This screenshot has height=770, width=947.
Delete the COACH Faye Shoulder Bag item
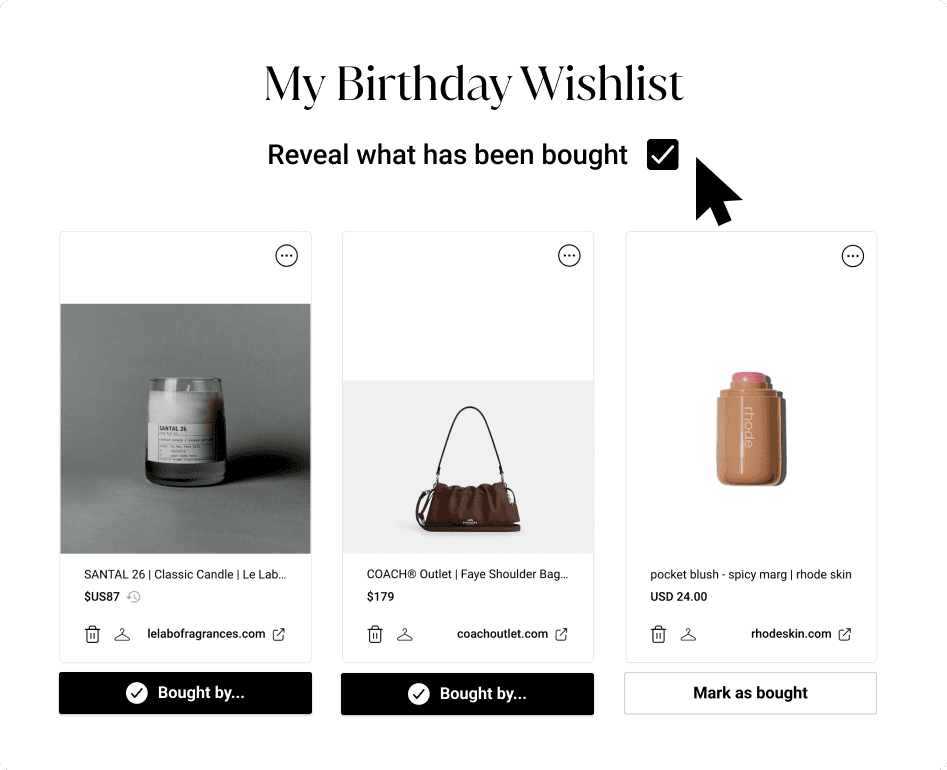point(375,634)
